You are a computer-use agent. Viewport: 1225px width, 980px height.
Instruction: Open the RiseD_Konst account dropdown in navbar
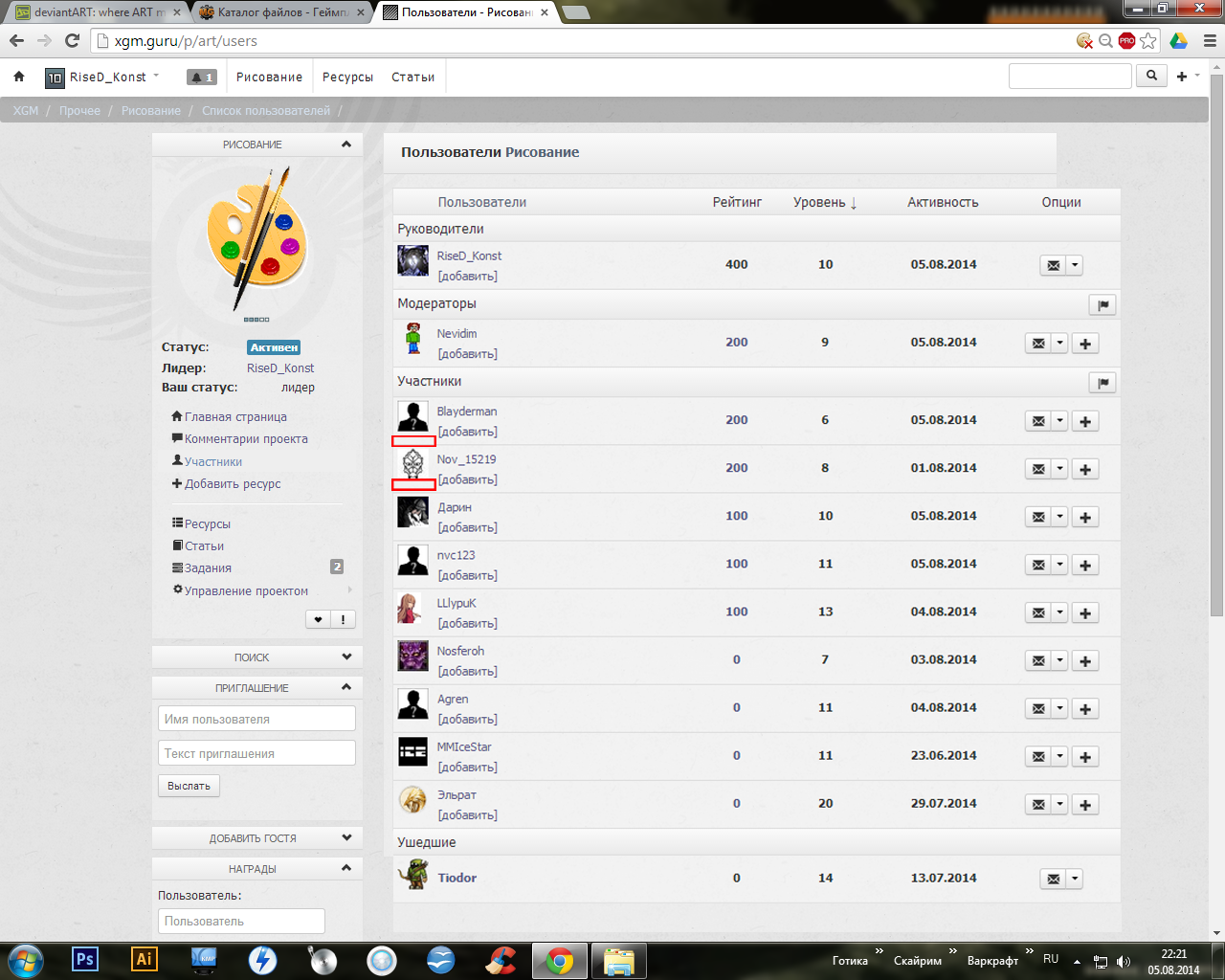click(x=102, y=77)
